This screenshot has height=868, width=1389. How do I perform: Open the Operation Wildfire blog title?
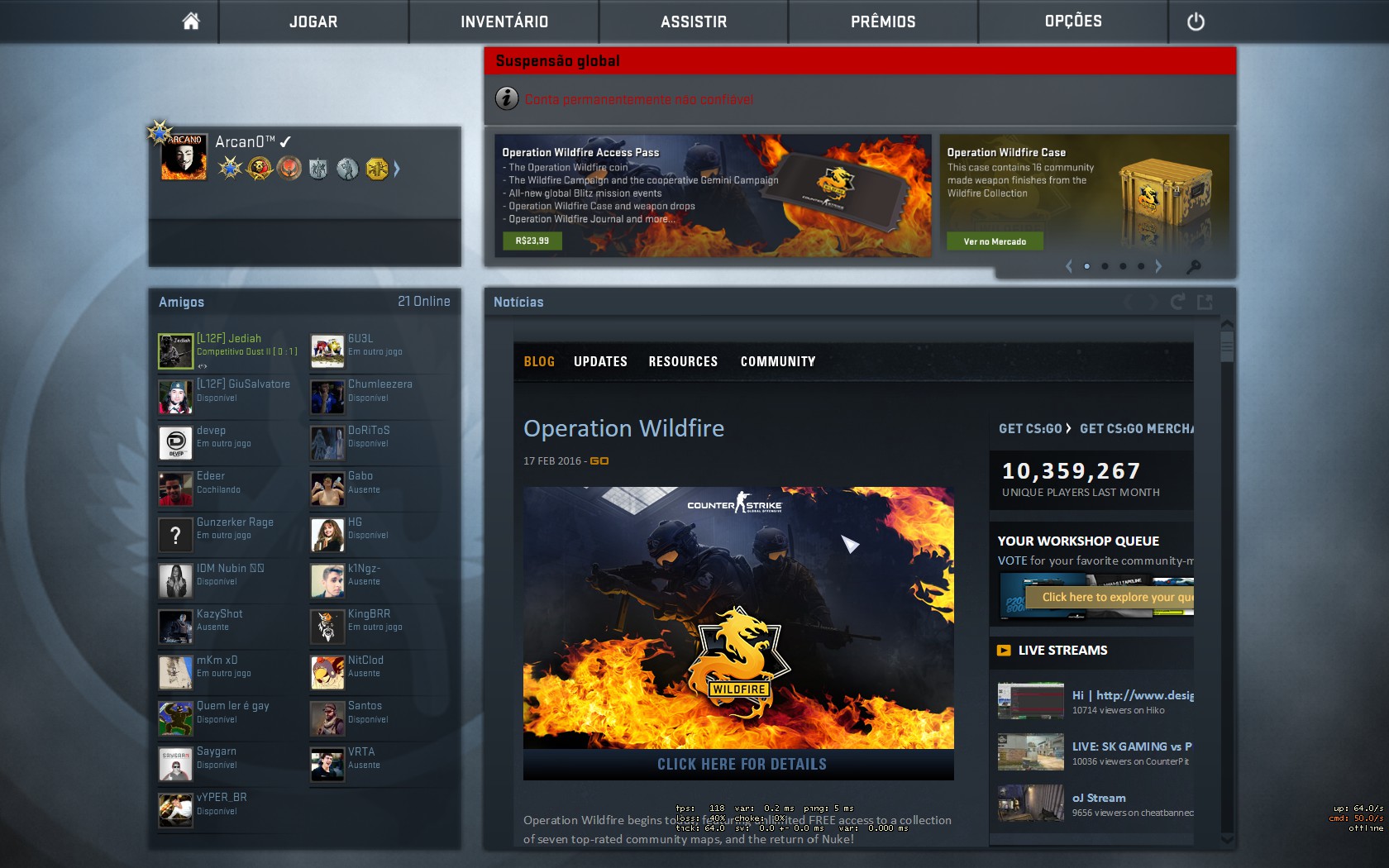(624, 428)
